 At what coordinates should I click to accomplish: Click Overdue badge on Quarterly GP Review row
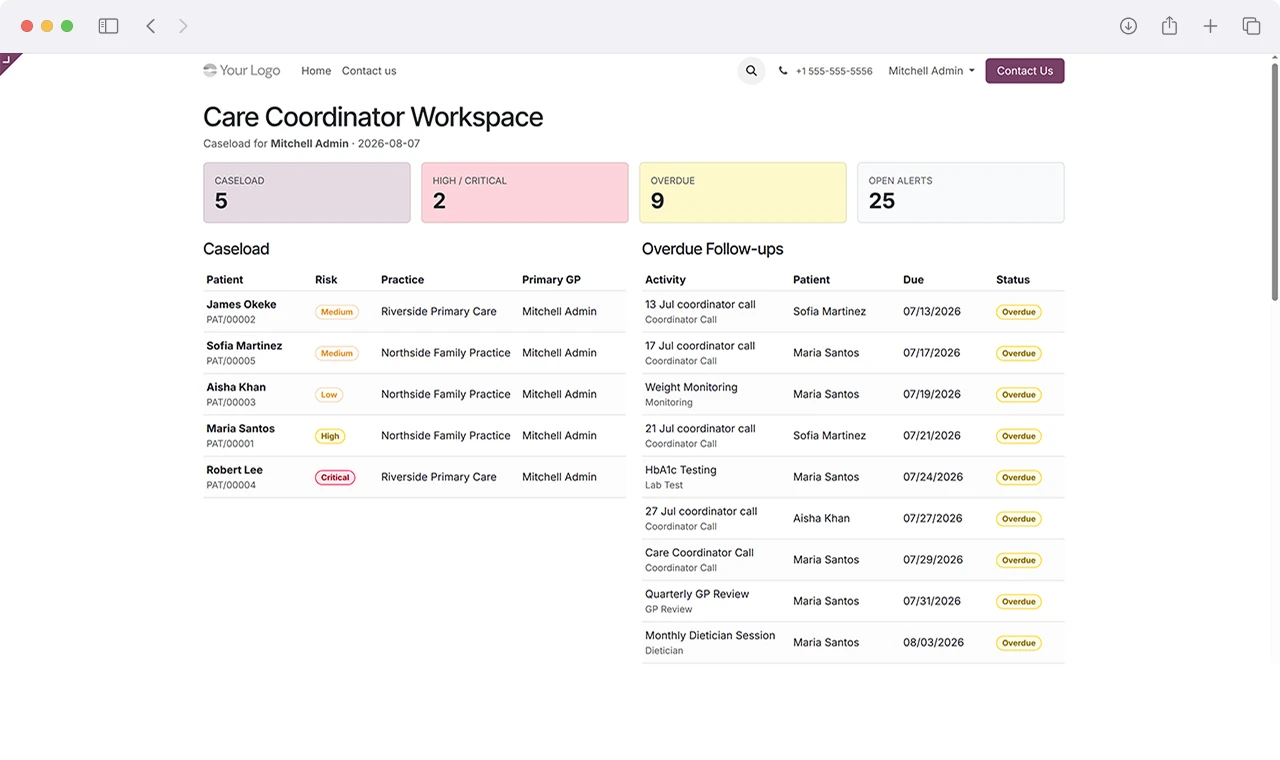pyautogui.click(x=1018, y=602)
